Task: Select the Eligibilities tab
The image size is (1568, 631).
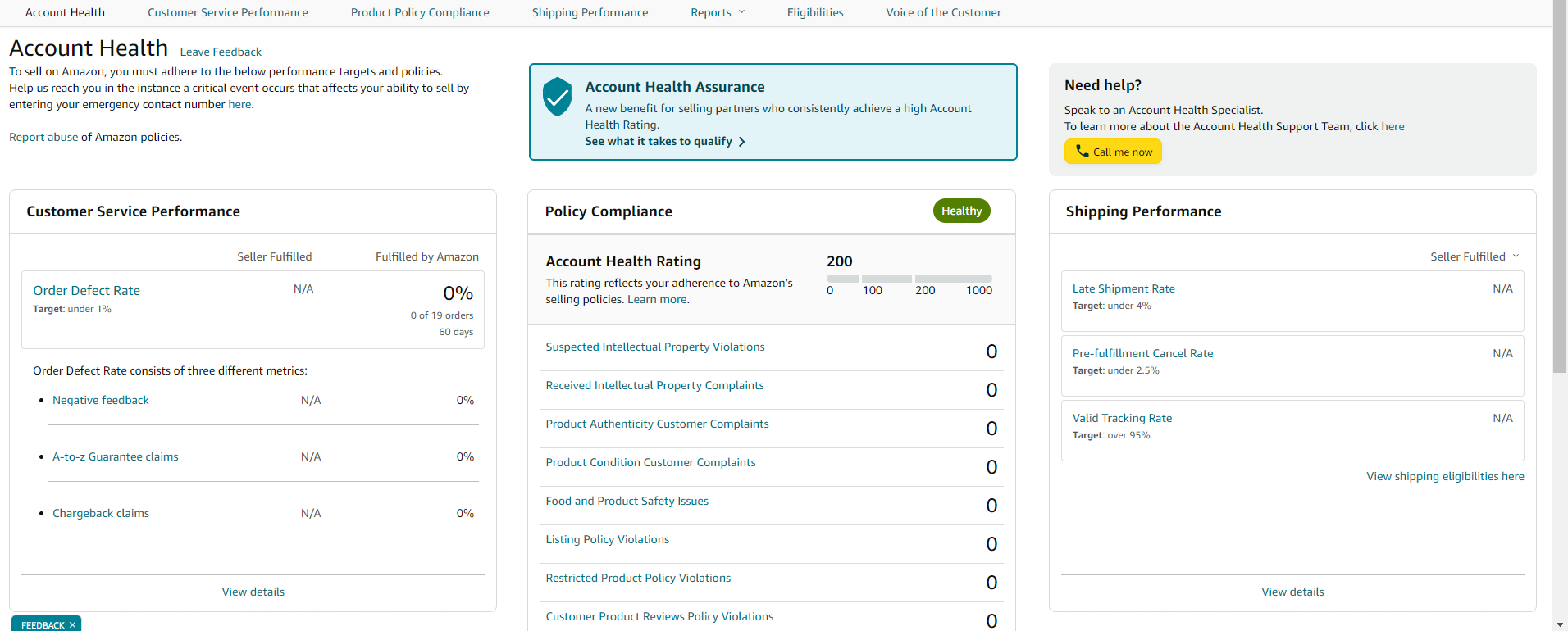Action: (x=815, y=12)
